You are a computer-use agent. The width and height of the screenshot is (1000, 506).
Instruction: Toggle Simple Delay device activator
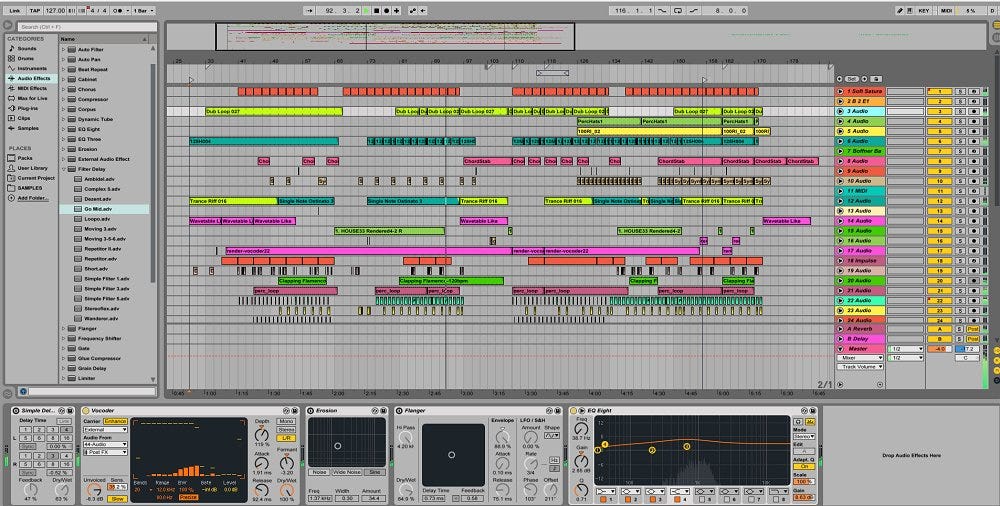click(16, 411)
